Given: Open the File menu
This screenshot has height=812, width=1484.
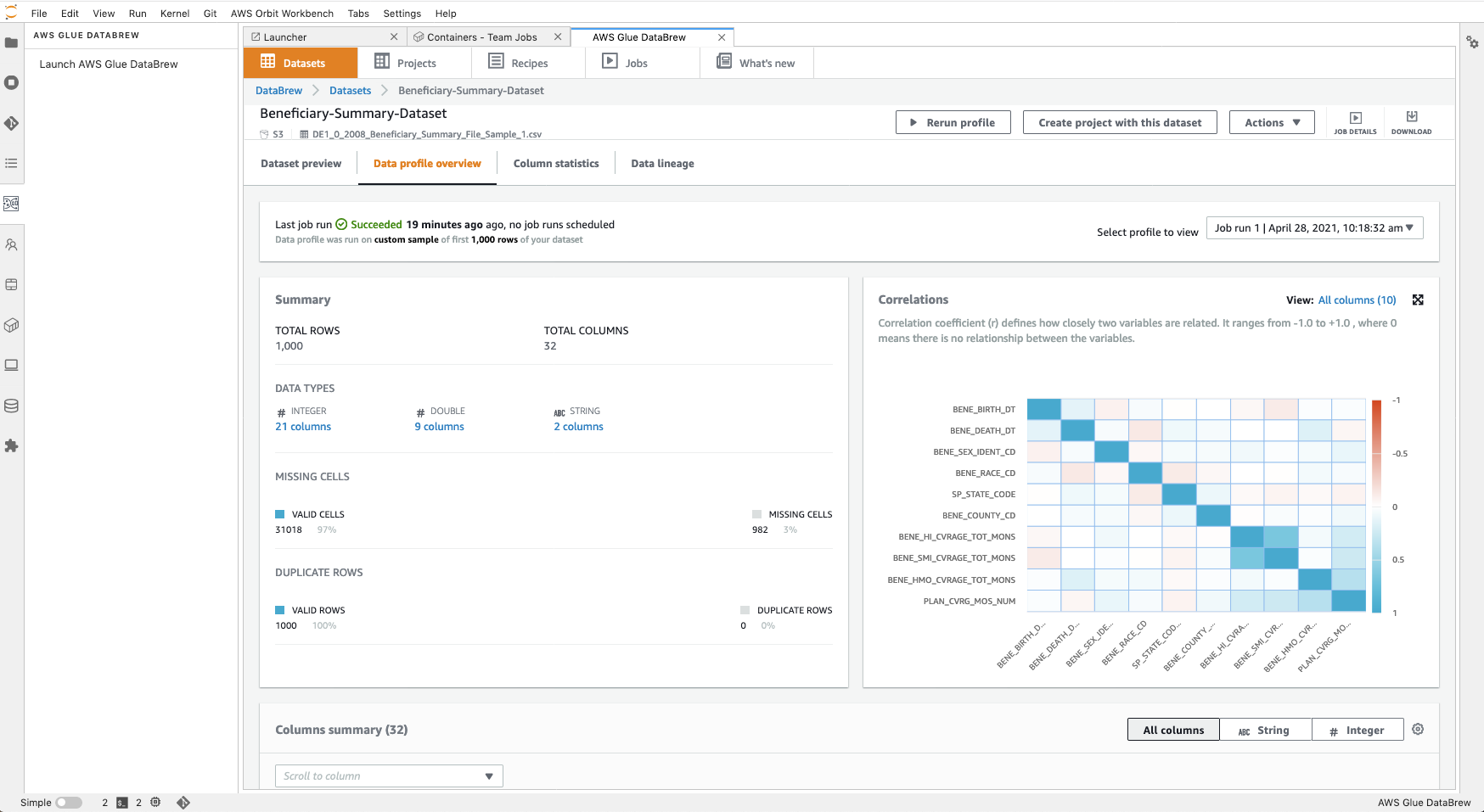Looking at the screenshot, I should (39, 14).
